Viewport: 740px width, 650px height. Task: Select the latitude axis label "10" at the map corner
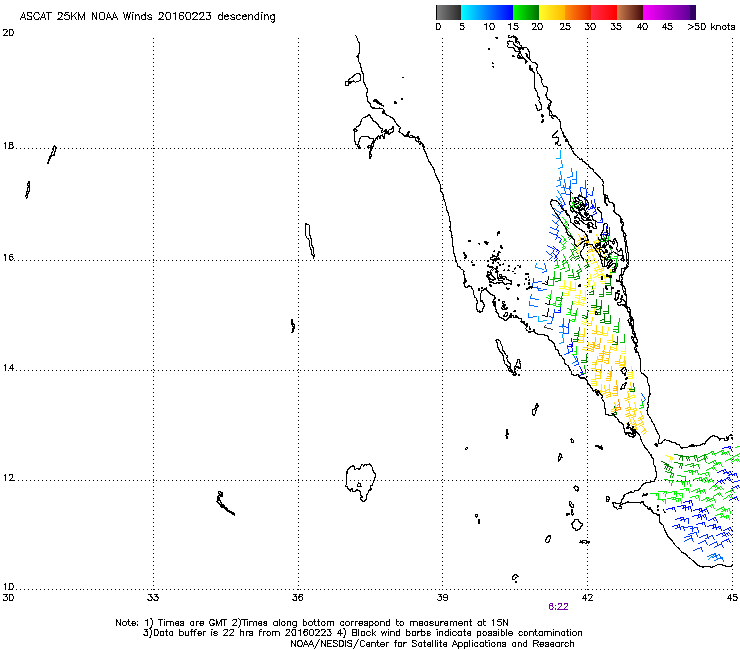[x=8, y=587]
